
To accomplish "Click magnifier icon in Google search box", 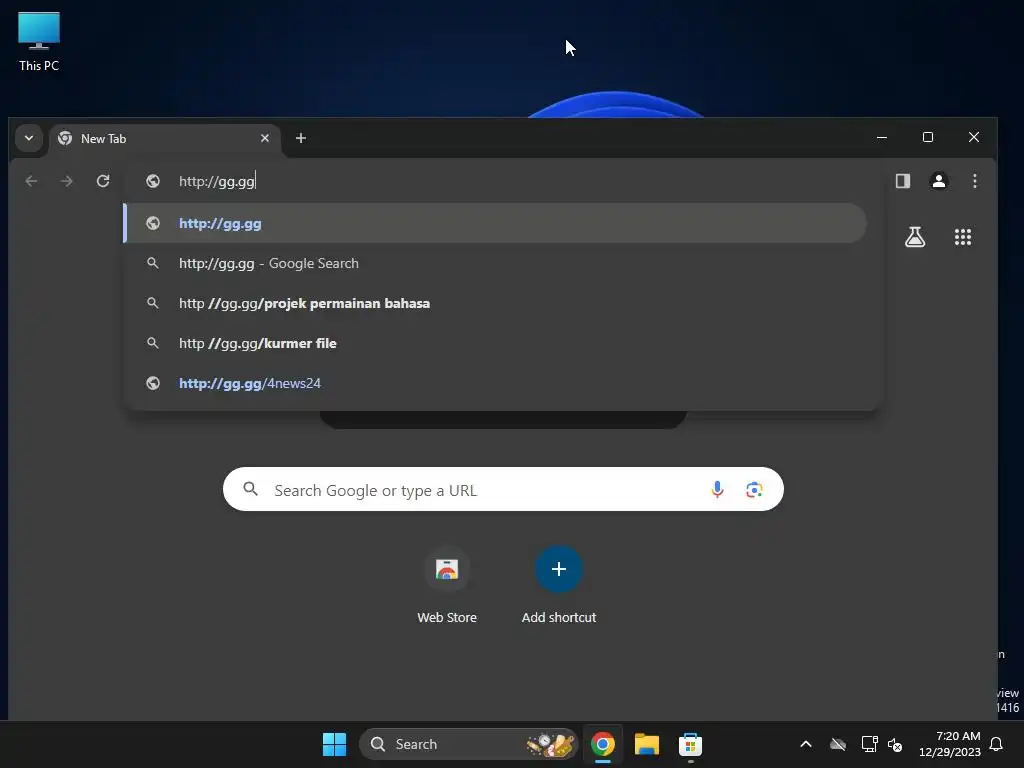I will coord(250,489).
